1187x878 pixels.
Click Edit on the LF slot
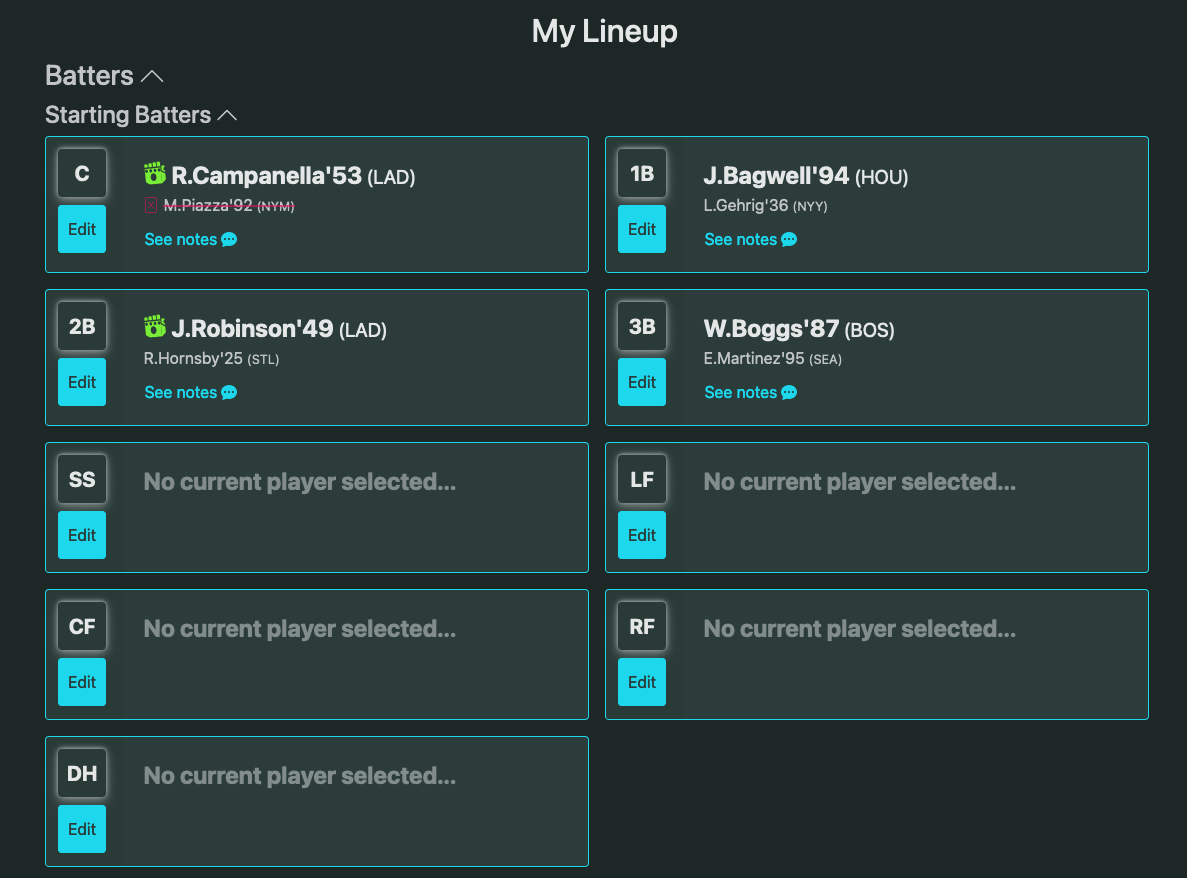coord(642,535)
